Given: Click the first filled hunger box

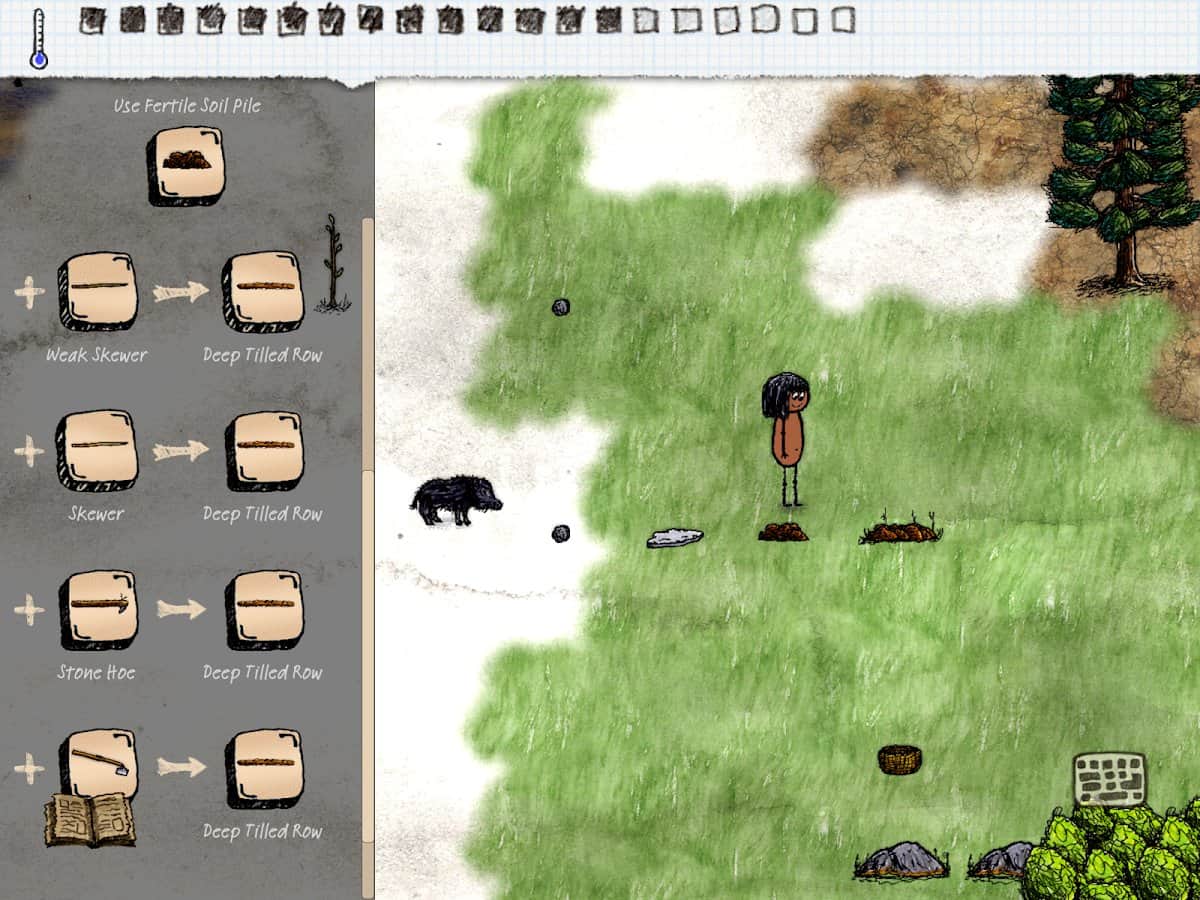Looking at the screenshot, I should [92, 20].
